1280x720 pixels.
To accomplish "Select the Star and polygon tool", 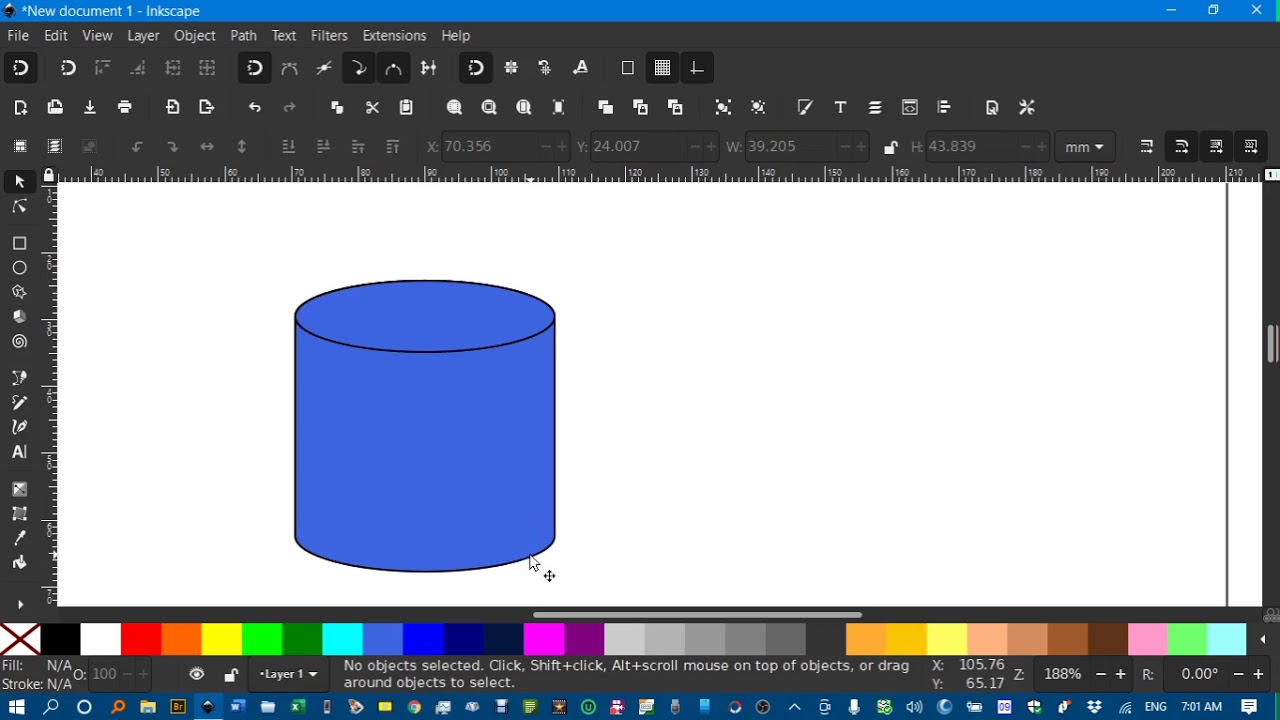I will (x=19, y=293).
